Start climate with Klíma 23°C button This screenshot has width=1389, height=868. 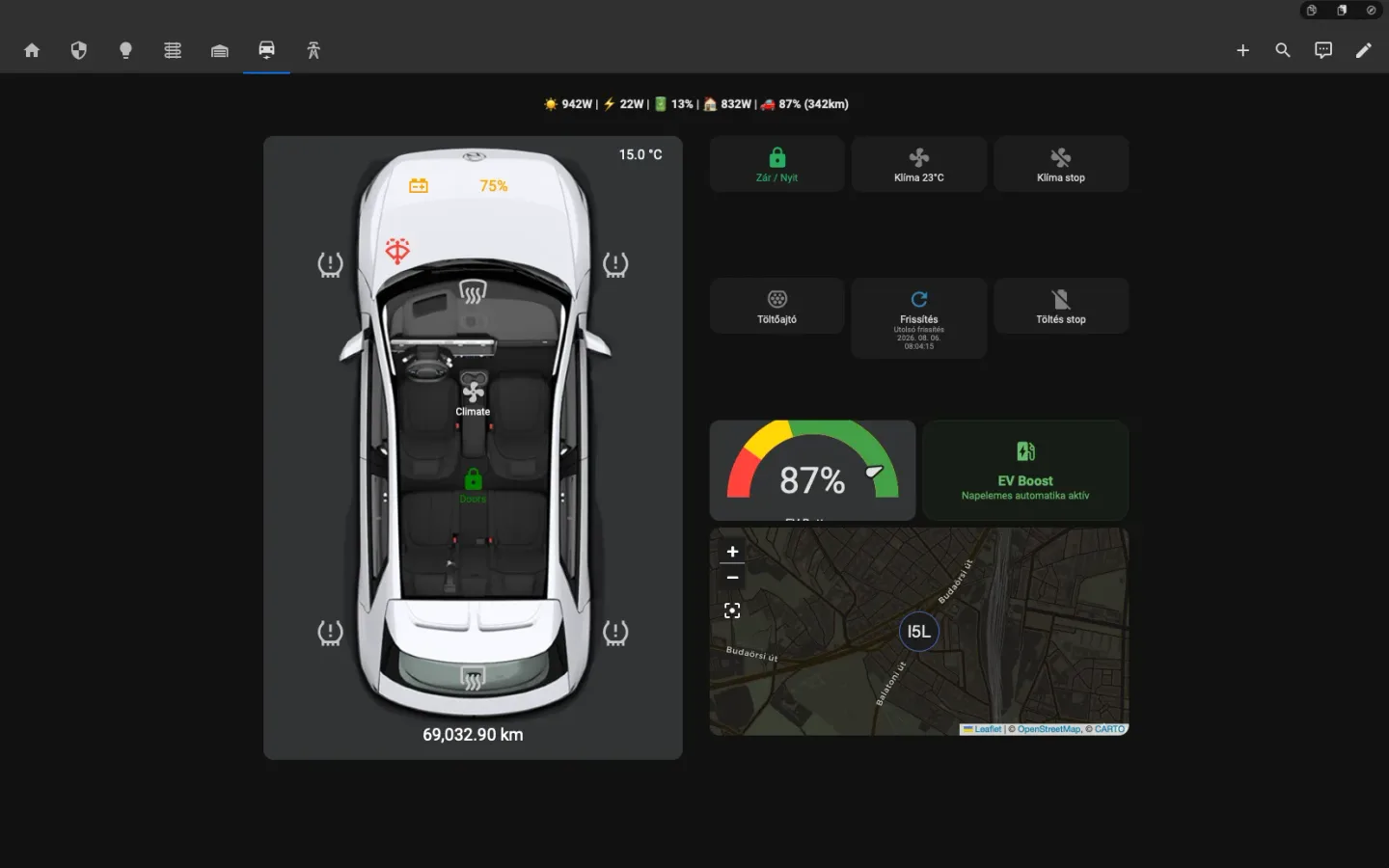pos(919,164)
